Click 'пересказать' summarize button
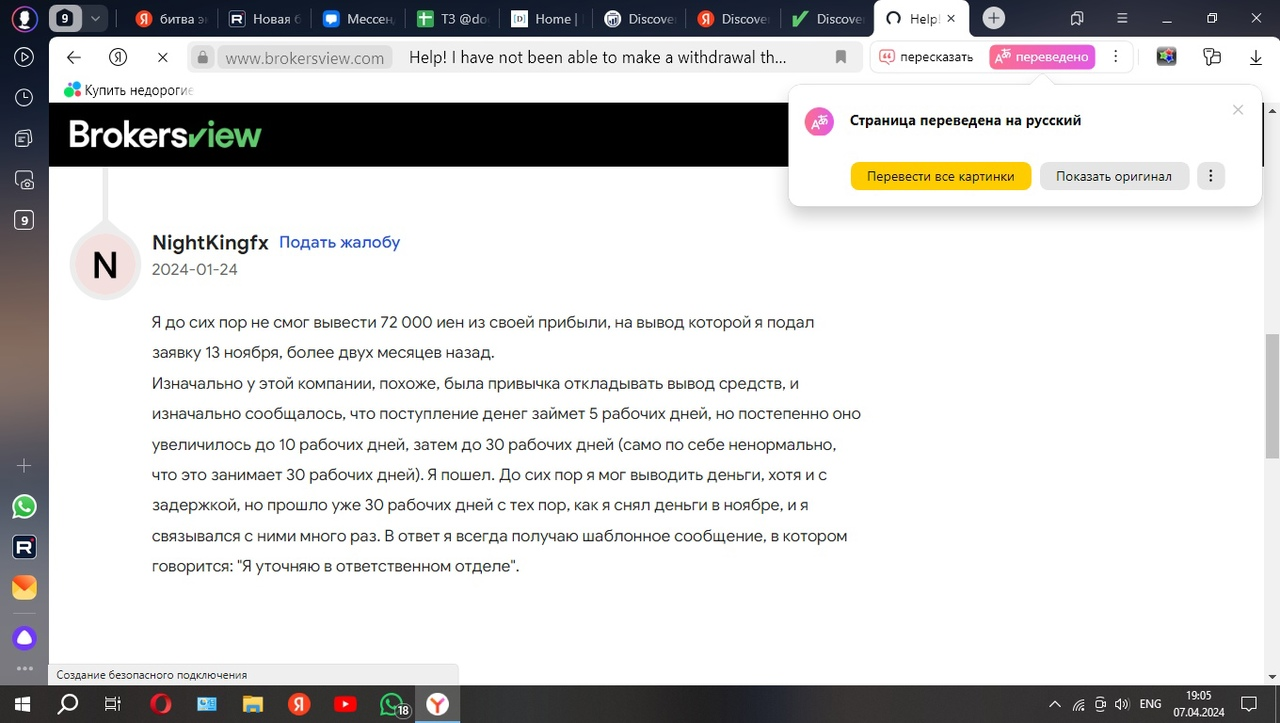 925,57
